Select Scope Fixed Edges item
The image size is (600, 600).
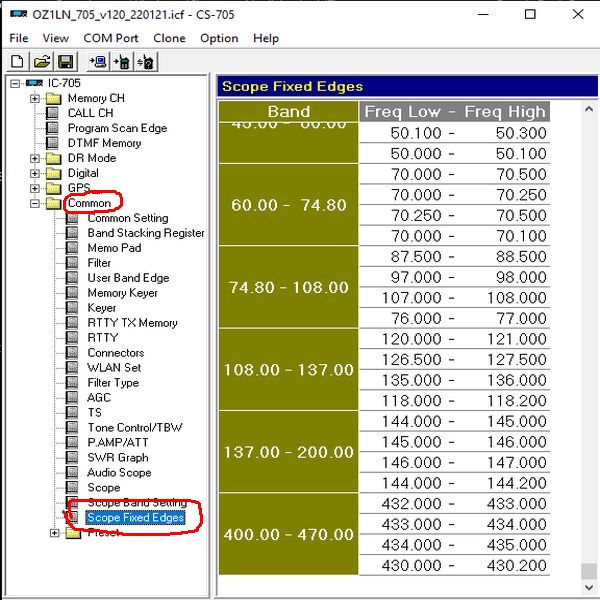click(135, 517)
